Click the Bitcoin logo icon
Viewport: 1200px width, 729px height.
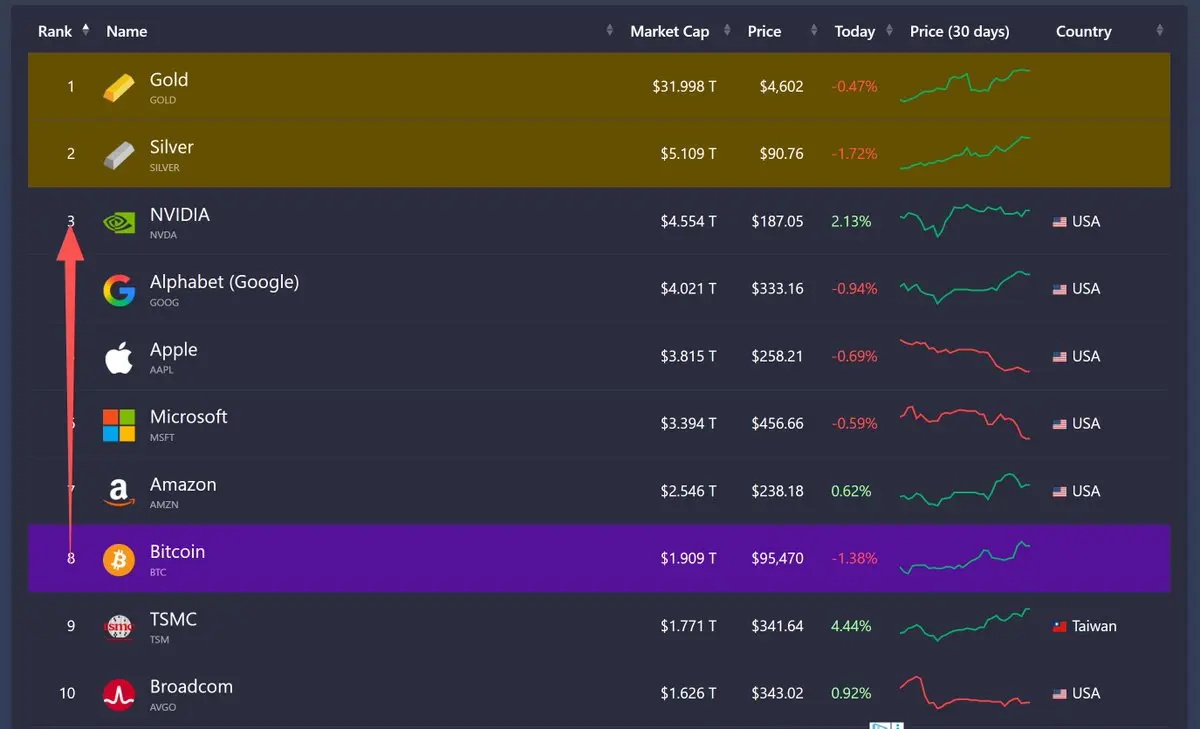pyautogui.click(x=119, y=560)
